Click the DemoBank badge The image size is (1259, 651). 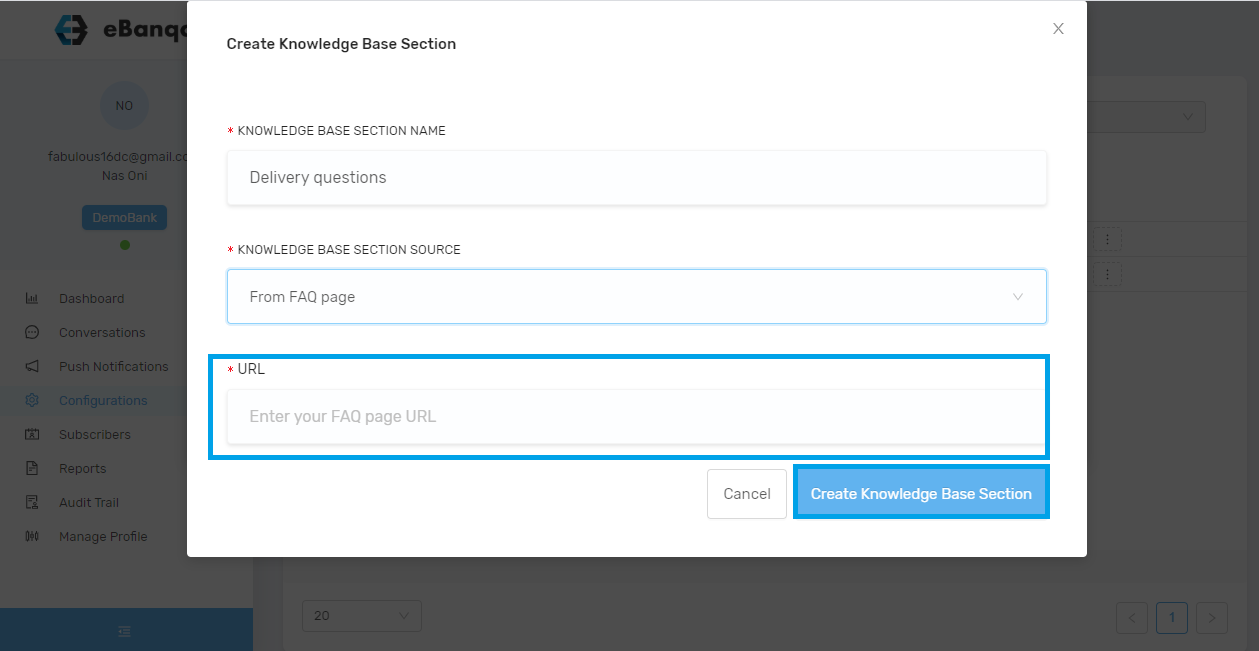pos(124,218)
